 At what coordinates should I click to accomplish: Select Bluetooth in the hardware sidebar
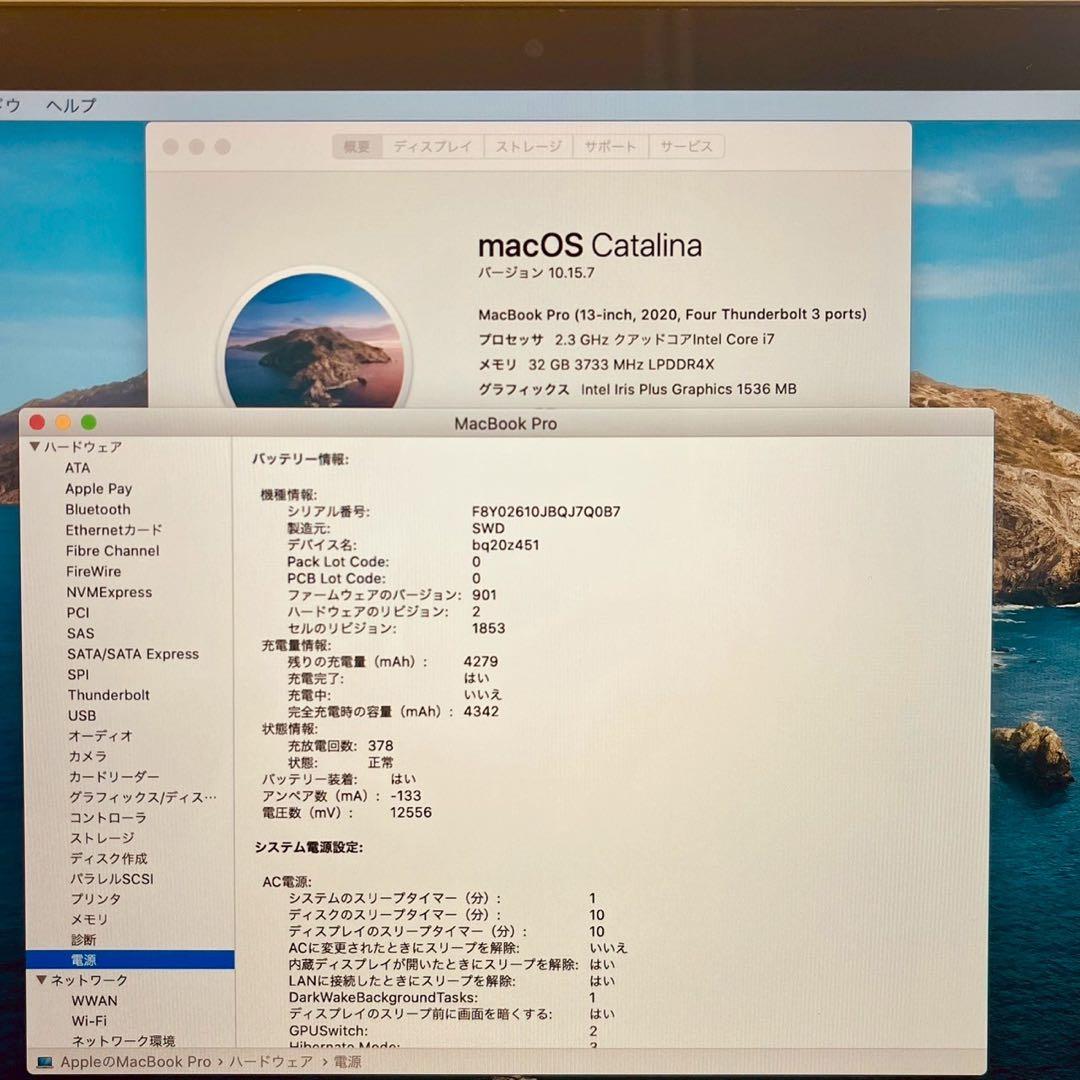[97, 509]
